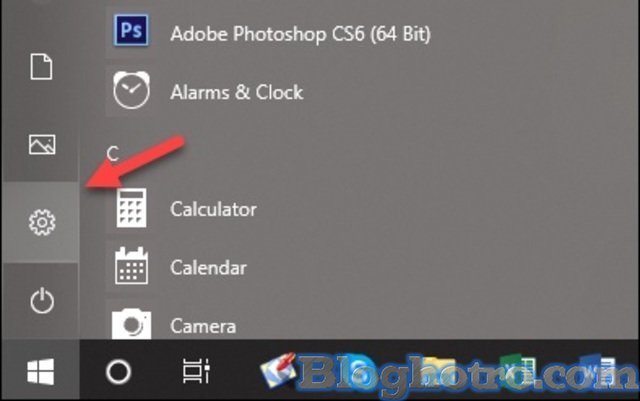The height and width of the screenshot is (401, 640).
Task: Click the Windows Start button
Action: pyautogui.click(x=41, y=372)
